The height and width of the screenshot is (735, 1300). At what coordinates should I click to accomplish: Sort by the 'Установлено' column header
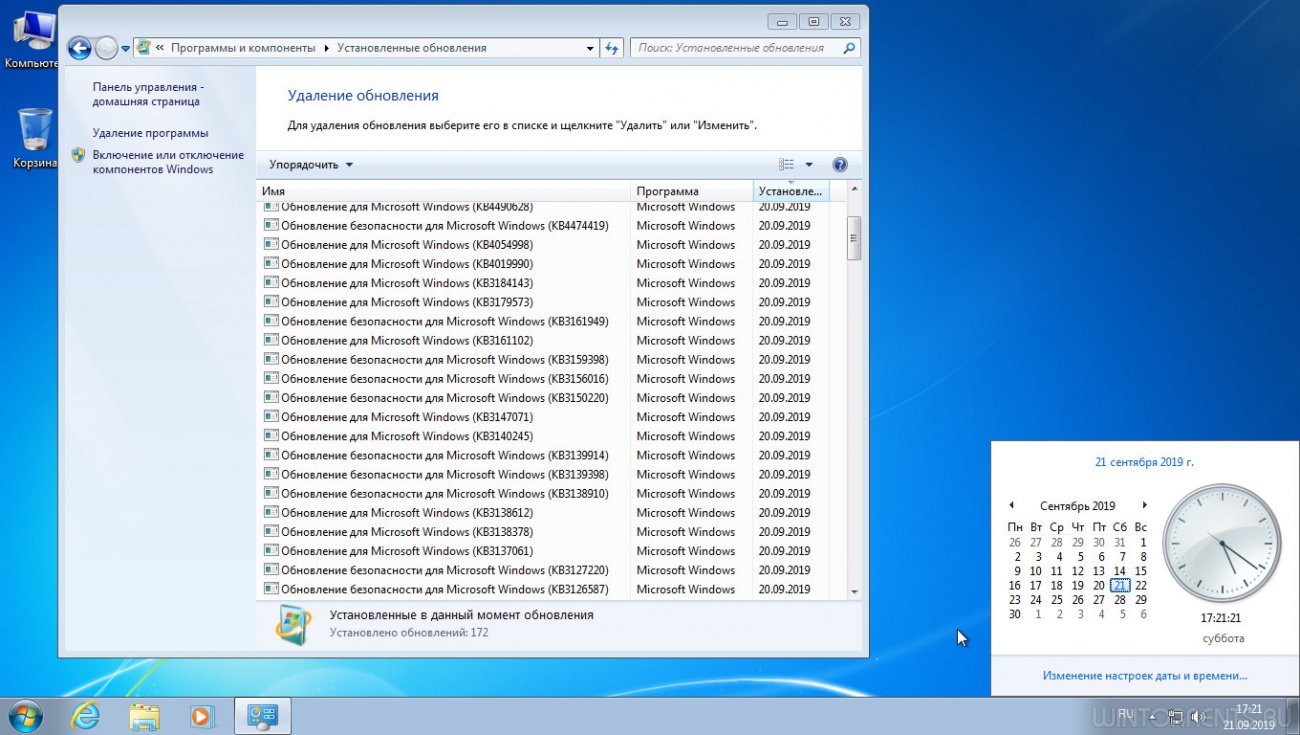coord(791,191)
